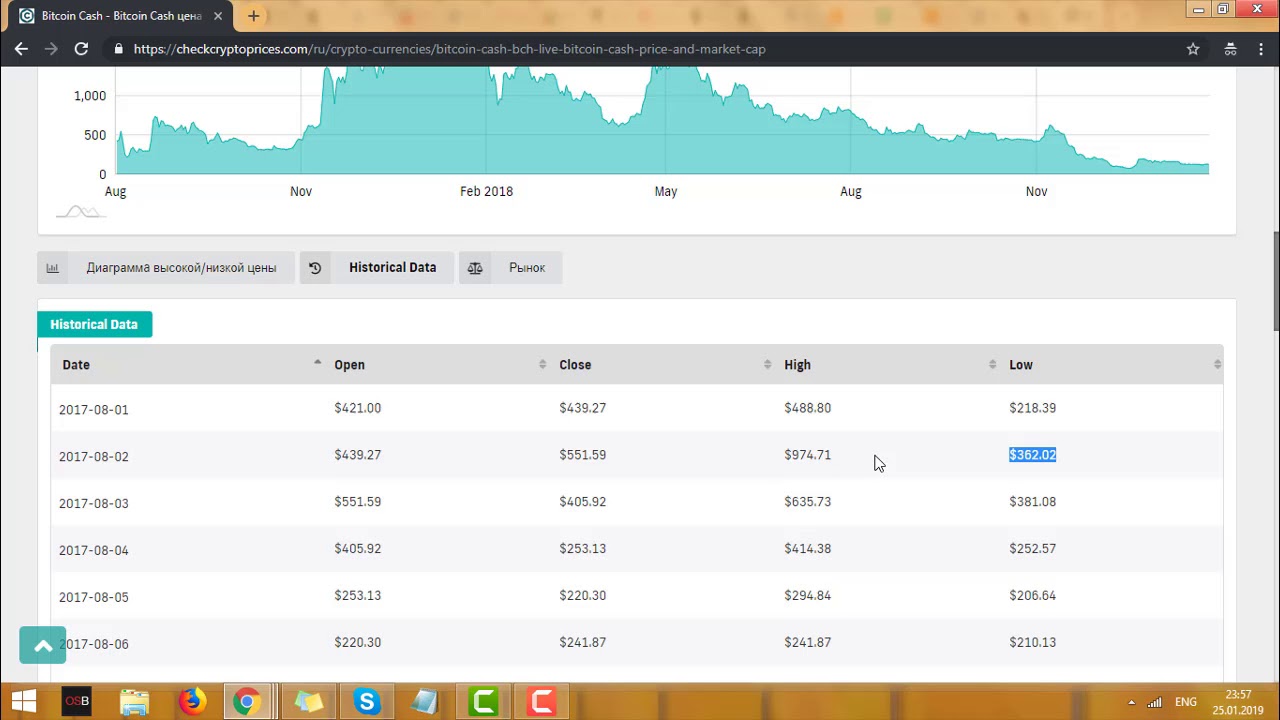This screenshot has height=720, width=1280.
Task: Open Skype from the taskbar
Action: click(367, 702)
